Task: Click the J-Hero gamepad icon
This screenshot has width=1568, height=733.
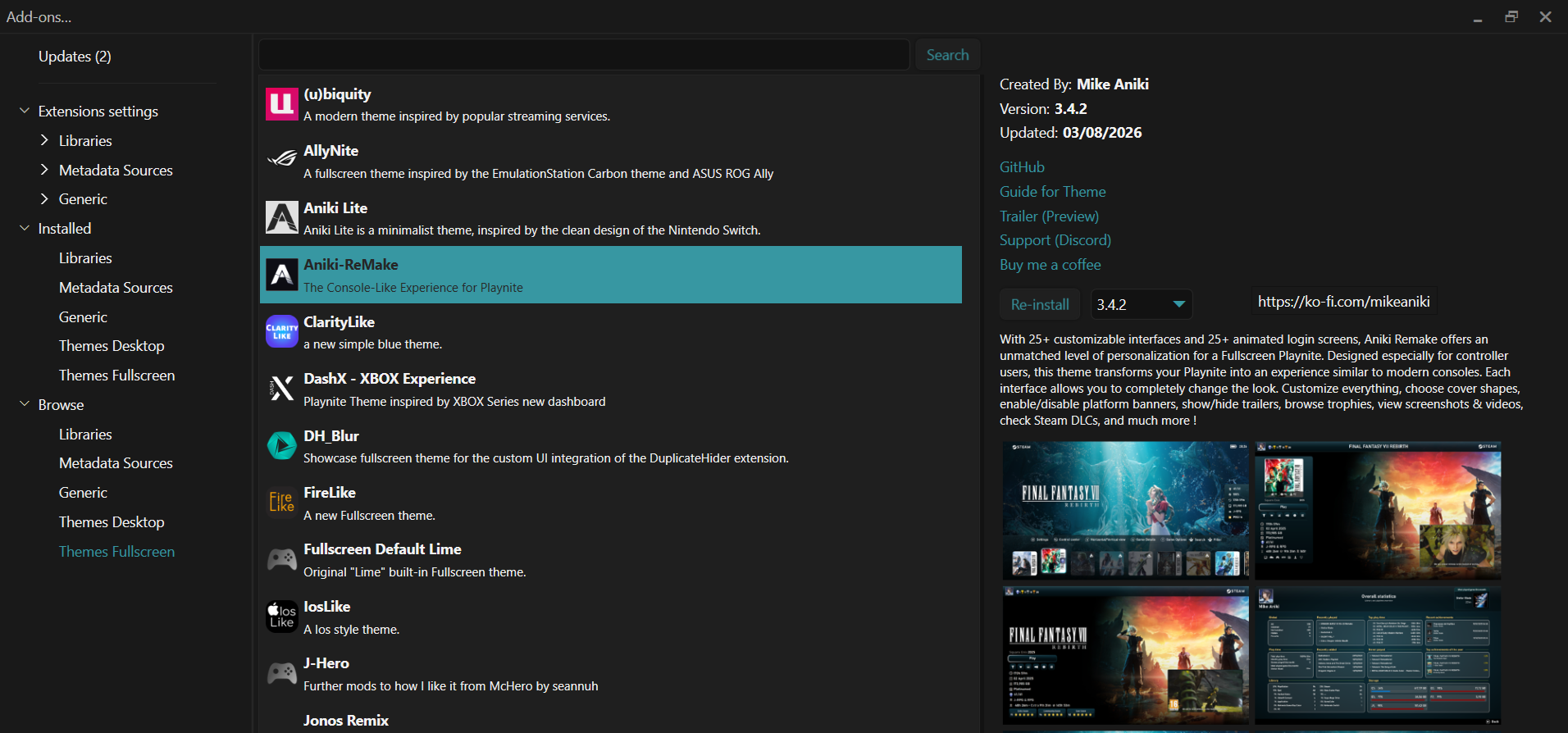Action: pyautogui.click(x=281, y=673)
